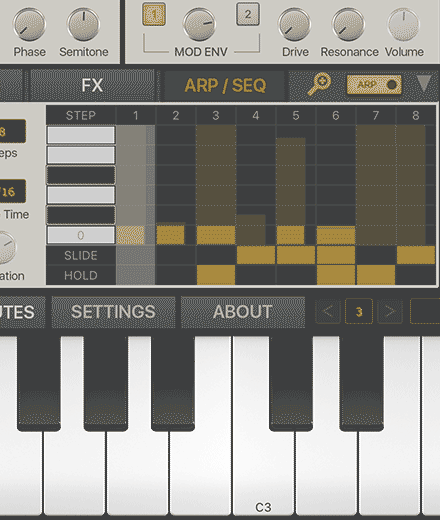
Task: Adjust the Phase knob
Action: (x=29, y=25)
